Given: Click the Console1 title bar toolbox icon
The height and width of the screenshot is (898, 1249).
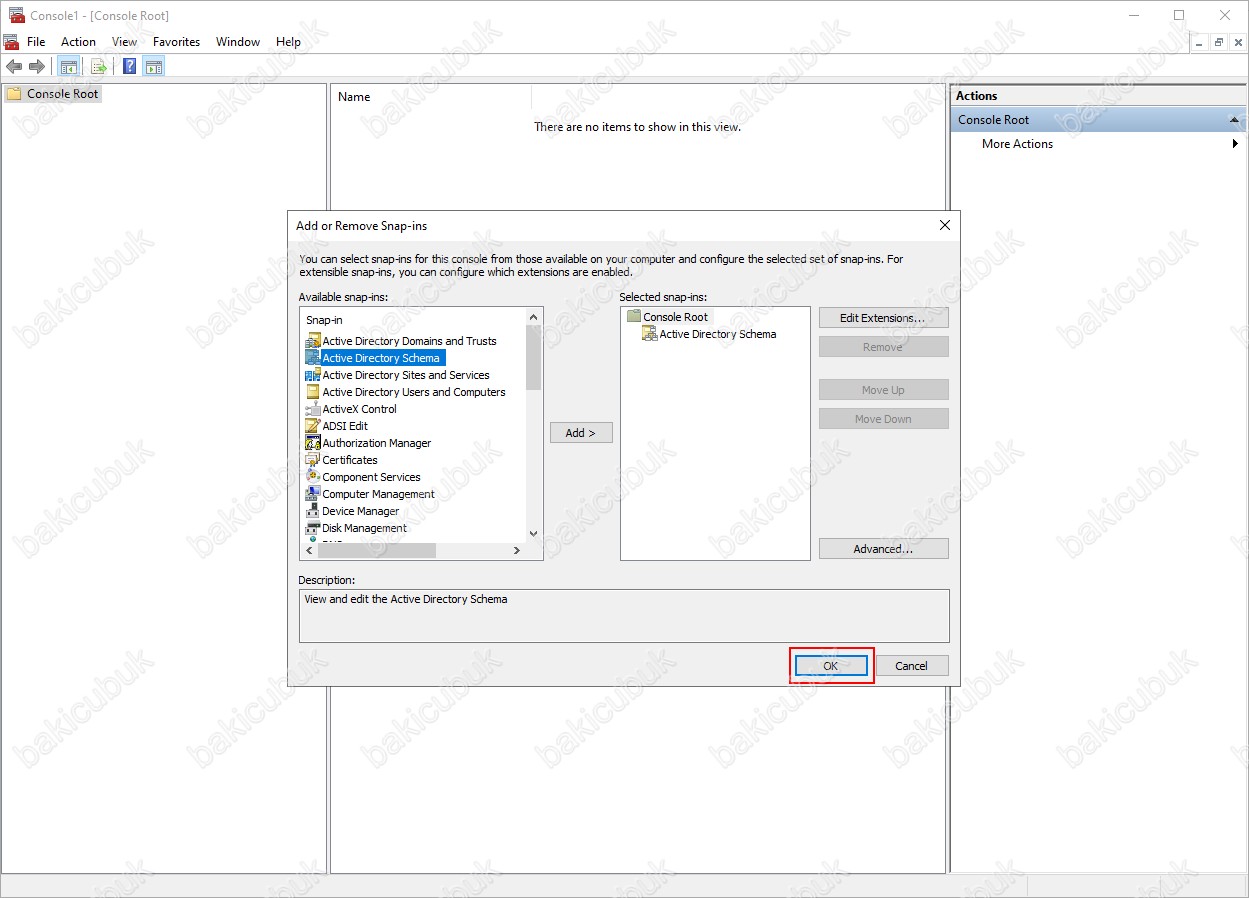Looking at the screenshot, I should pos(16,15).
